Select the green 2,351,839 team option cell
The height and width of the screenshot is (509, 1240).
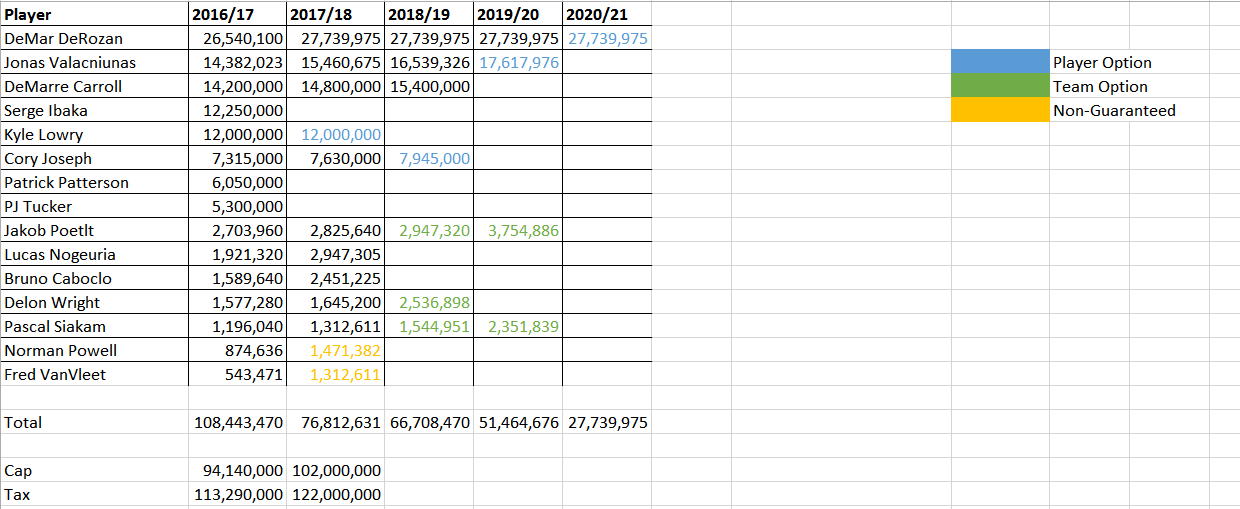pyautogui.click(x=518, y=326)
